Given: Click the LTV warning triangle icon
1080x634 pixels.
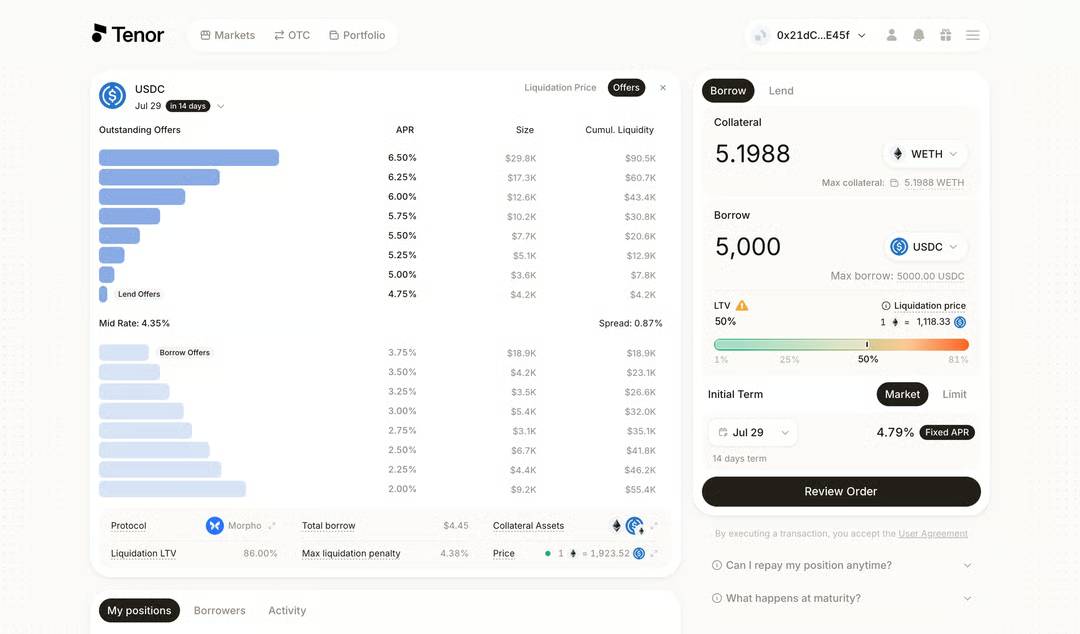Looking at the screenshot, I should pyautogui.click(x=742, y=305).
